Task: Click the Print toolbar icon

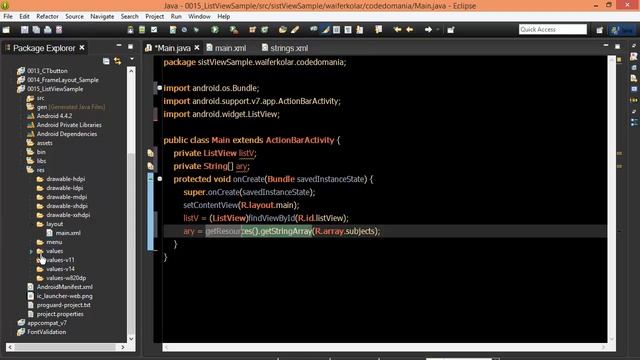Action: 48,30
